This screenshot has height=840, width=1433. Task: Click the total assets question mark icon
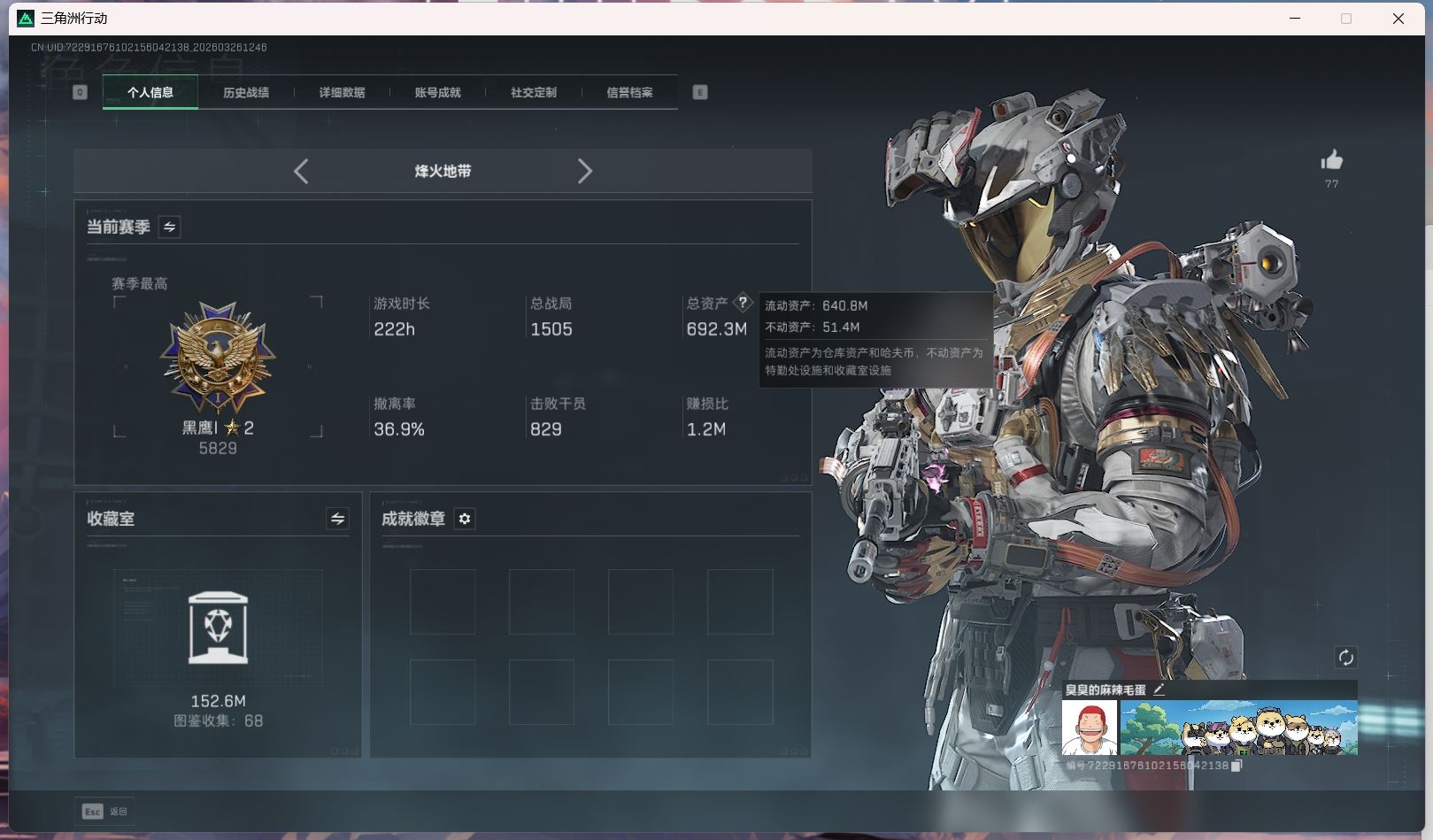743,302
